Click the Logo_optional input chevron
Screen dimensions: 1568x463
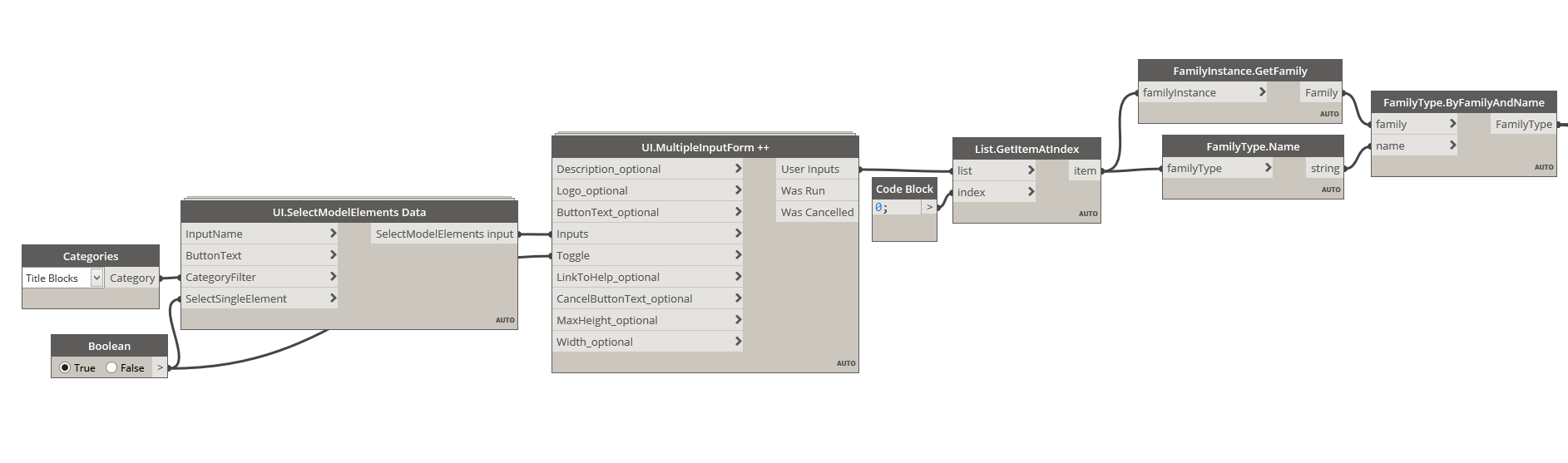(x=738, y=190)
